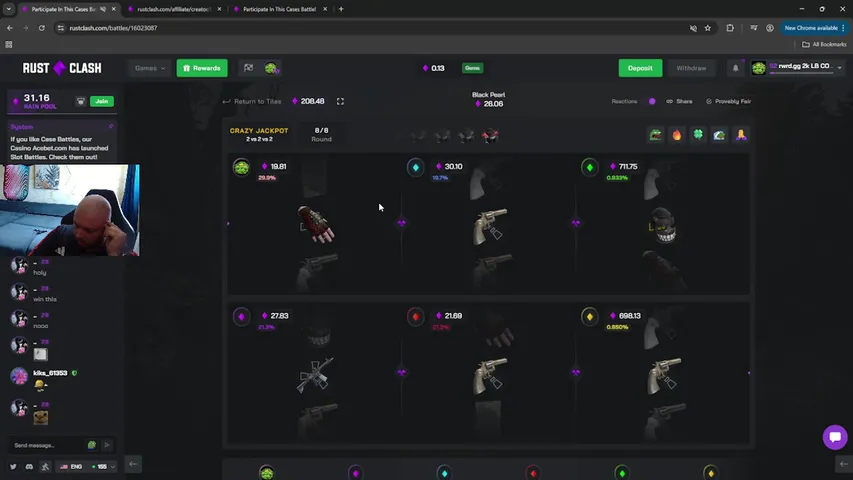The height and width of the screenshot is (480, 853).
Task: Click the Black Pearl case name
Action: pyautogui.click(x=489, y=95)
